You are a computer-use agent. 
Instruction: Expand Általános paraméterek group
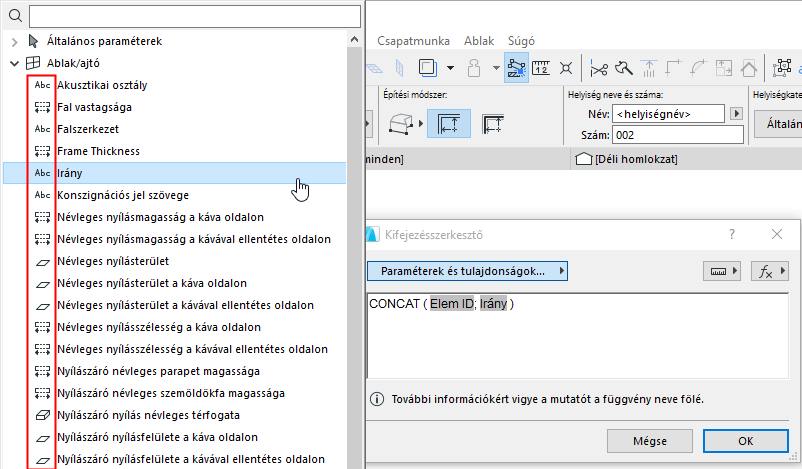coord(14,41)
